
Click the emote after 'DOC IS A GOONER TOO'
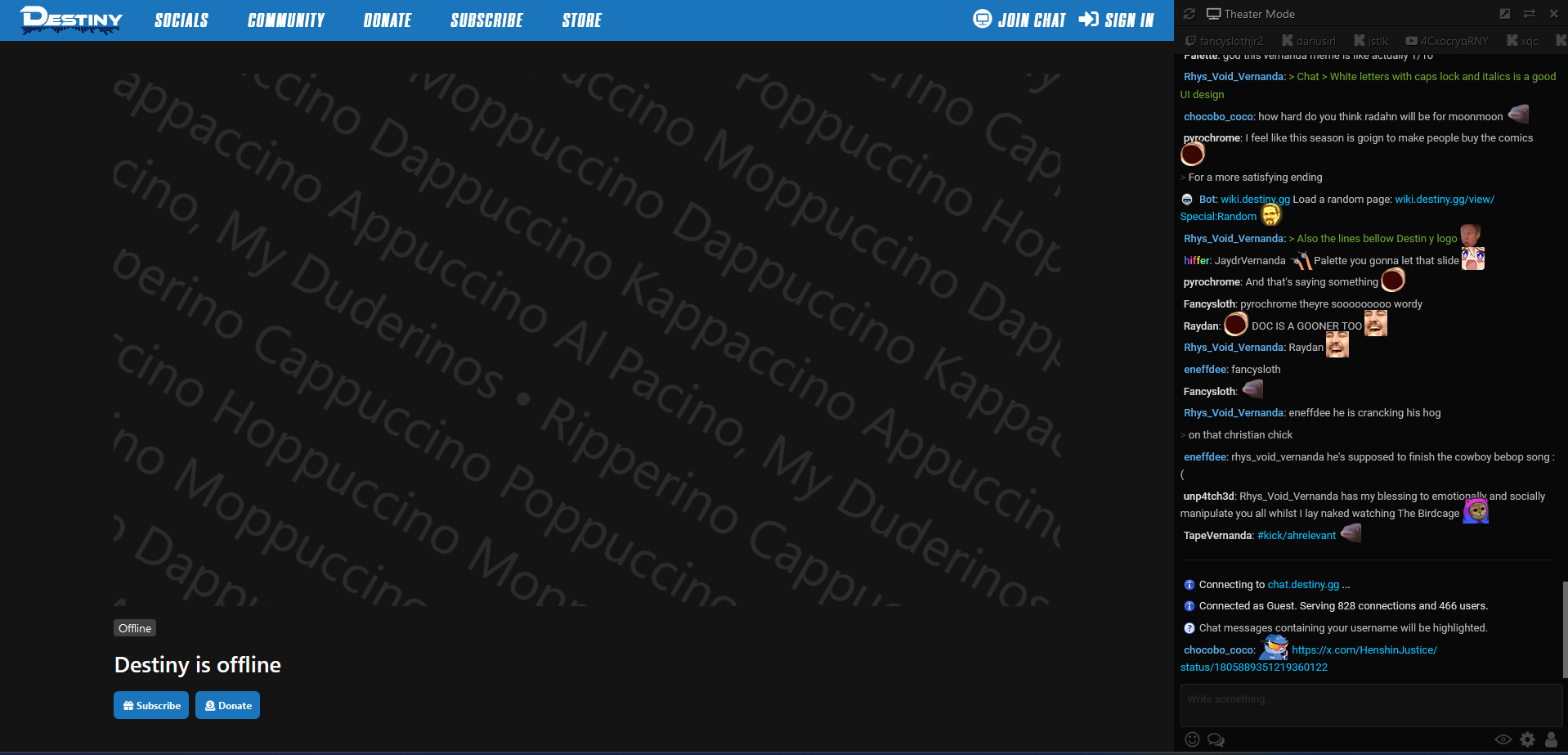pyautogui.click(x=1376, y=324)
